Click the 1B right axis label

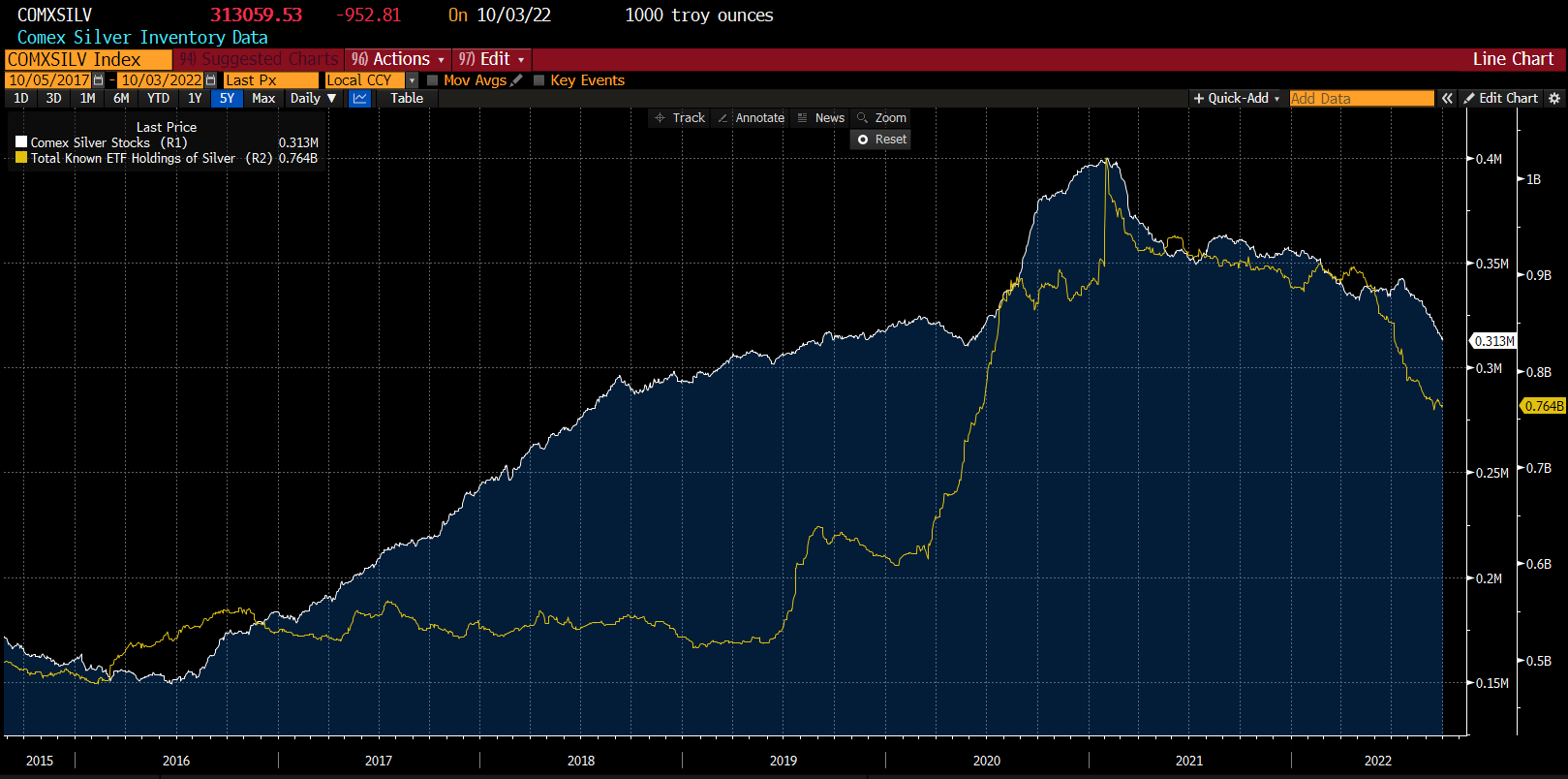pos(1533,179)
